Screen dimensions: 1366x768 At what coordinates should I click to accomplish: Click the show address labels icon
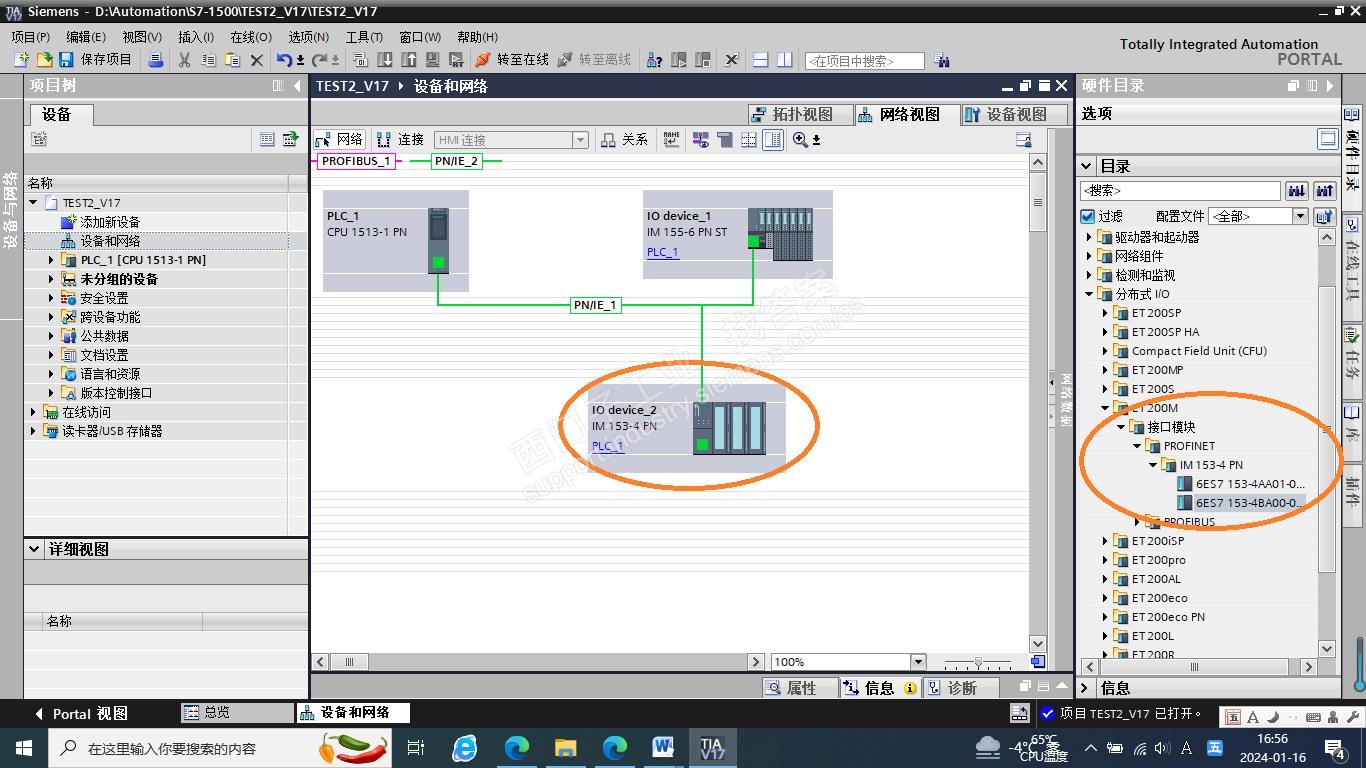(x=671, y=140)
